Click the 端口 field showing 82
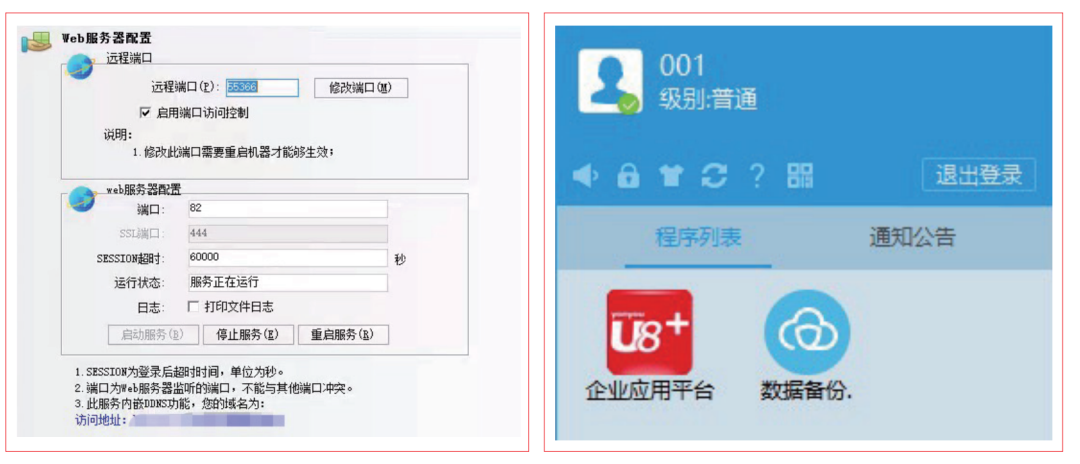The width and height of the screenshot is (1080, 464). [x=288, y=209]
